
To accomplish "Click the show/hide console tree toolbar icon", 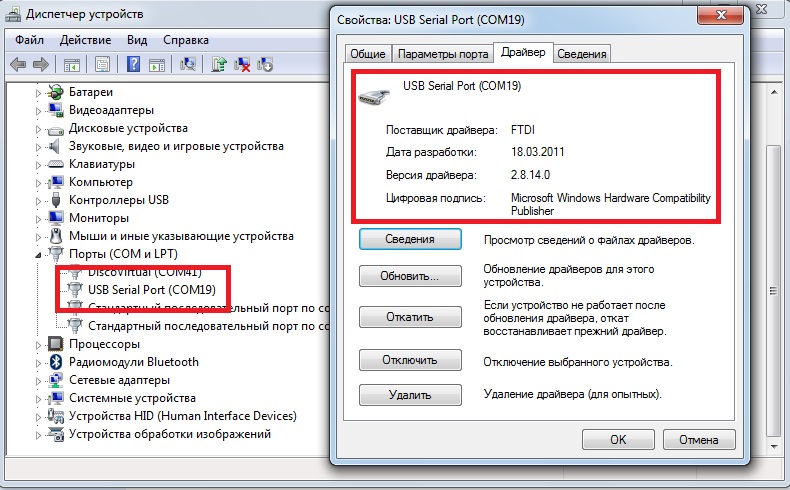I will point(72,64).
